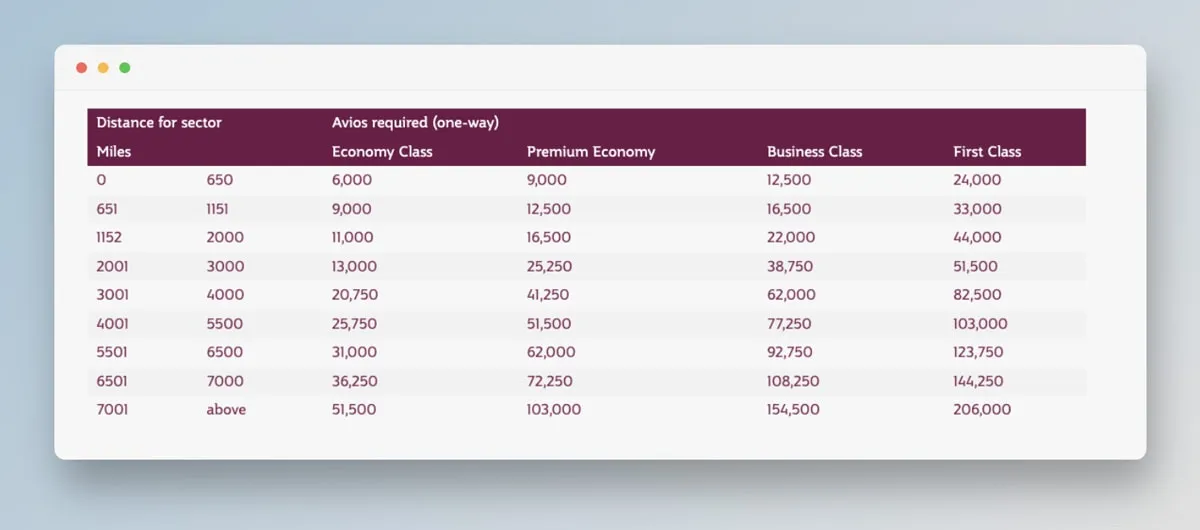Click the yellow minimize window button
This screenshot has height=530, width=1200.
pos(103,68)
